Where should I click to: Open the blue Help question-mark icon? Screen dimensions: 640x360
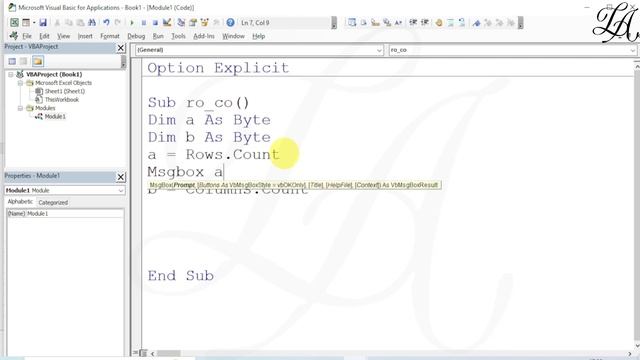(230, 23)
